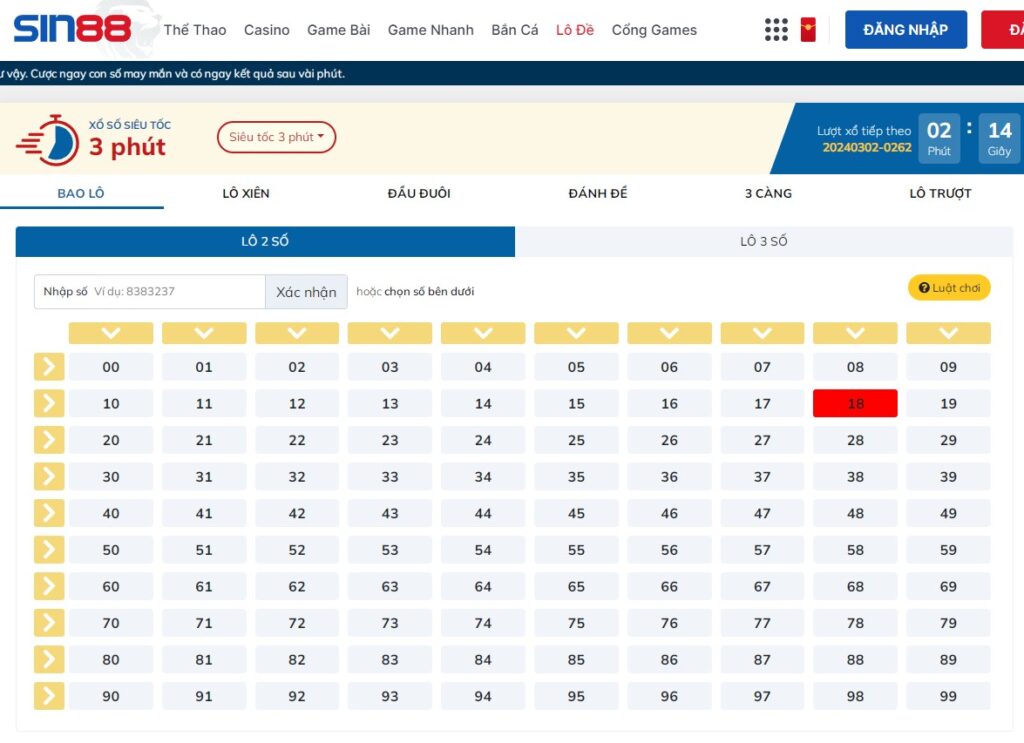Viewport: 1024px width, 743px height.
Task: Open the ĐÁNH ĐỀ betting tab
Action: click(597, 193)
